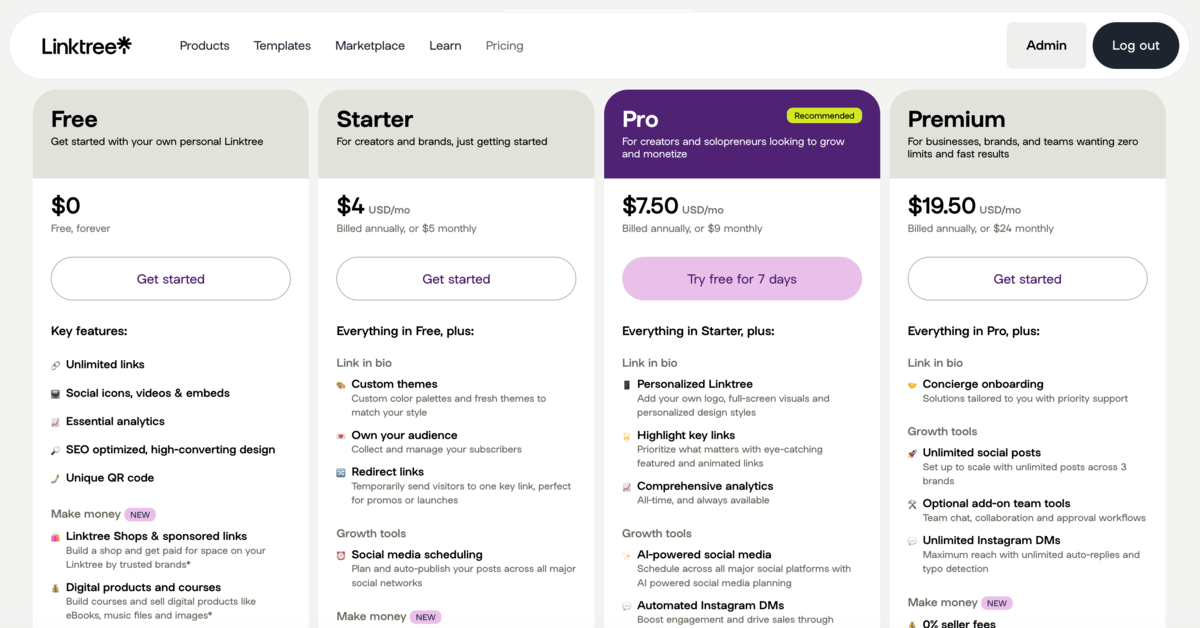This screenshot has height=628, width=1200.
Task: Click the Unlimited links chain icon
Action: [x=56, y=365]
